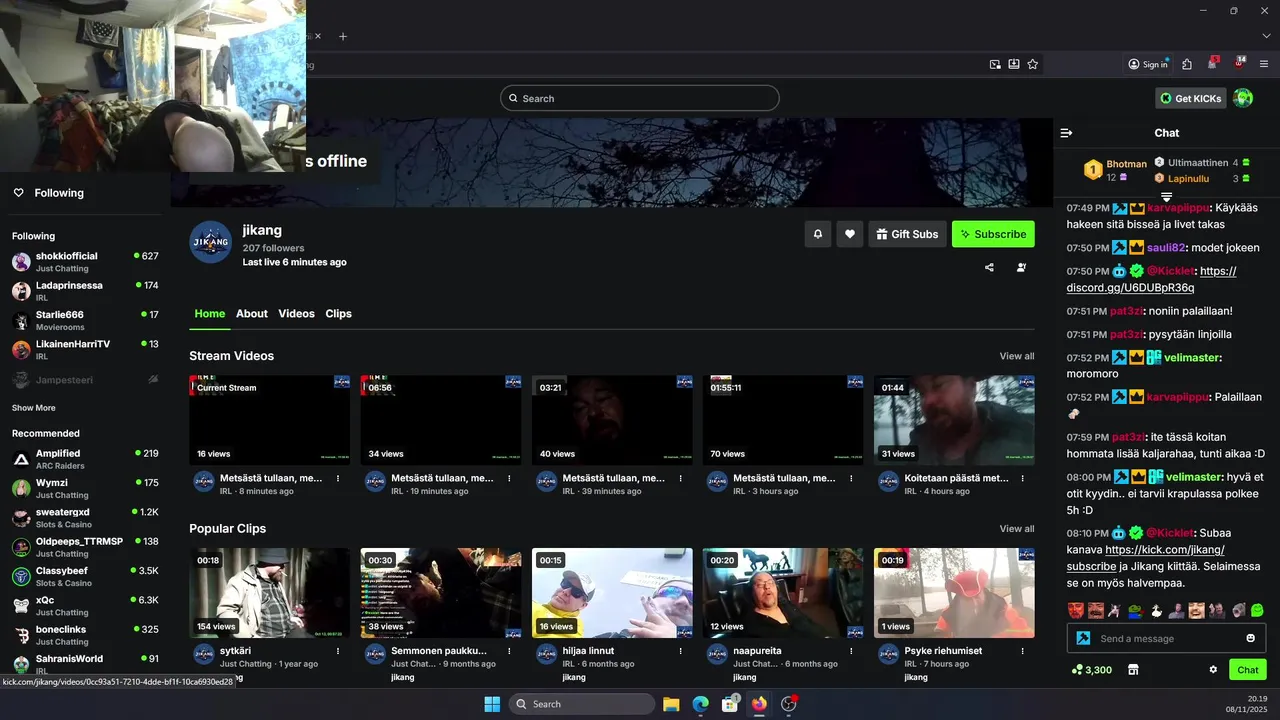Open the Current Stream video thumbnail

[x=270, y=420]
